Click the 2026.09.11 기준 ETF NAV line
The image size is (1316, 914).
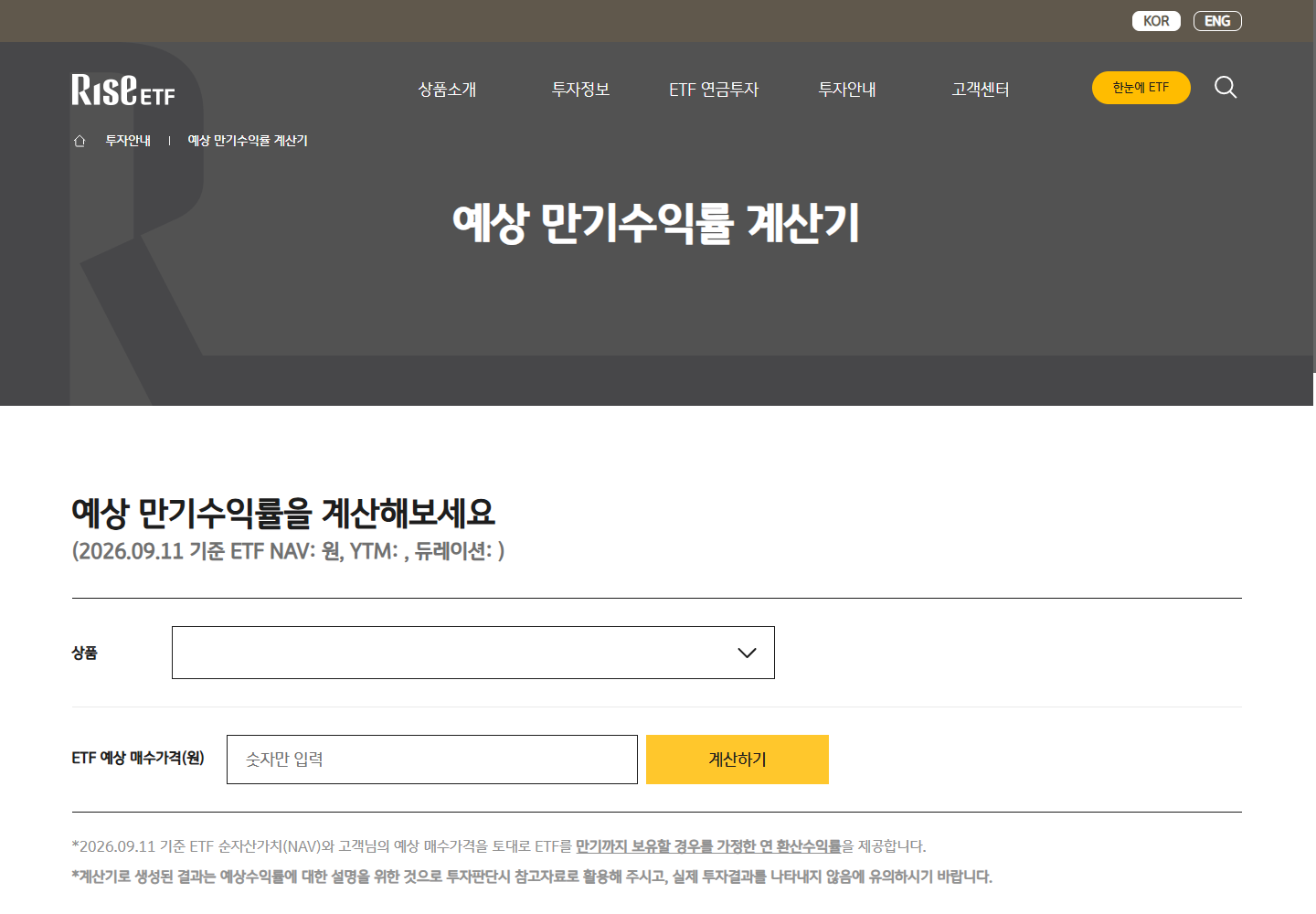click(288, 551)
